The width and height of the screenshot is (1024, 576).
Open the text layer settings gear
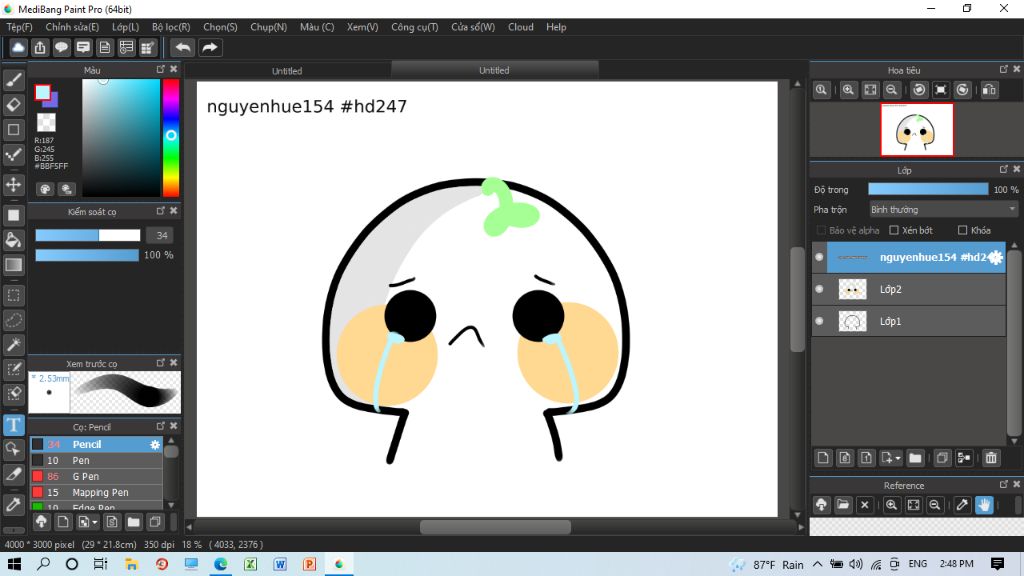995,257
